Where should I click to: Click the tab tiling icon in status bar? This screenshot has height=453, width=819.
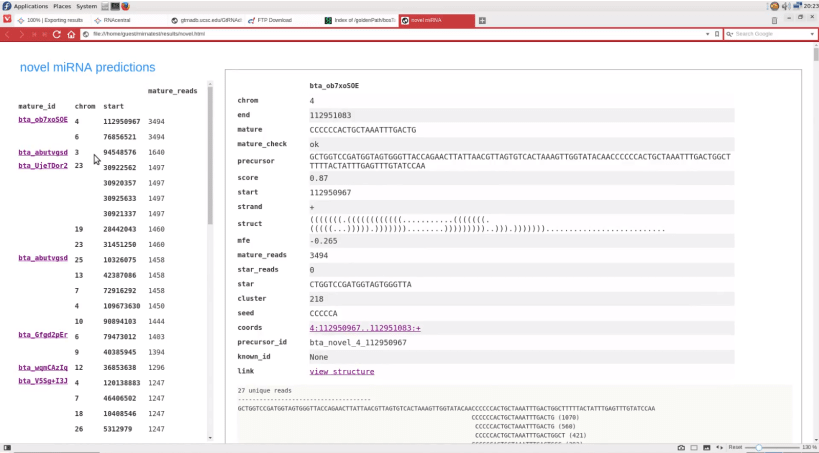pos(694,448)
